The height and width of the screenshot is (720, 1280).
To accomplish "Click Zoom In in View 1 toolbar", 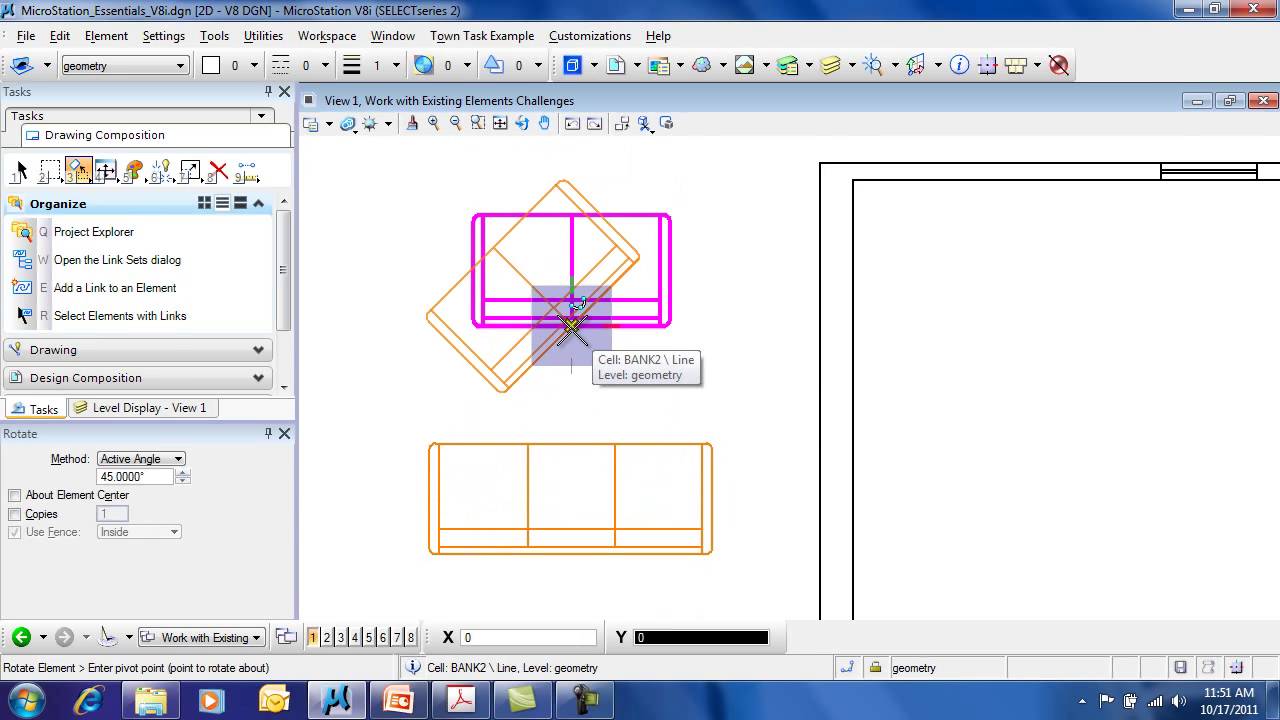I will pos(434,123).
